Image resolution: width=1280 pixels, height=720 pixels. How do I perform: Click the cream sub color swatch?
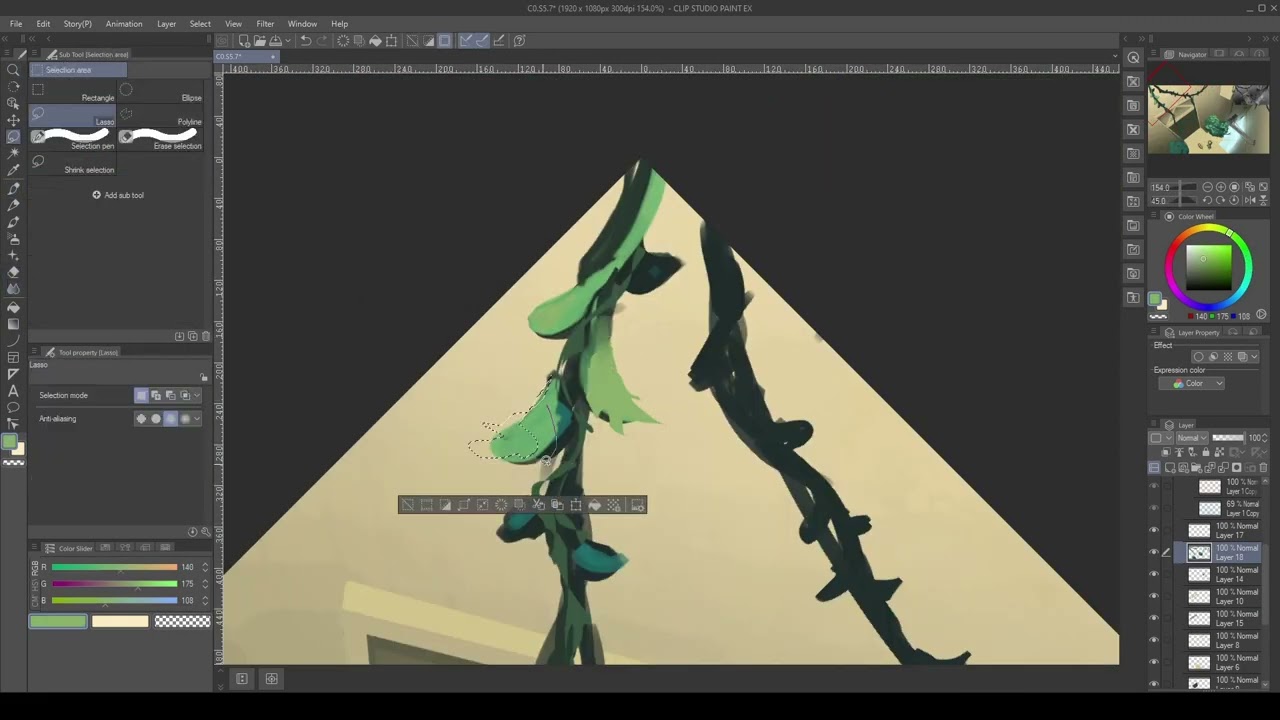tap(120, 622)
